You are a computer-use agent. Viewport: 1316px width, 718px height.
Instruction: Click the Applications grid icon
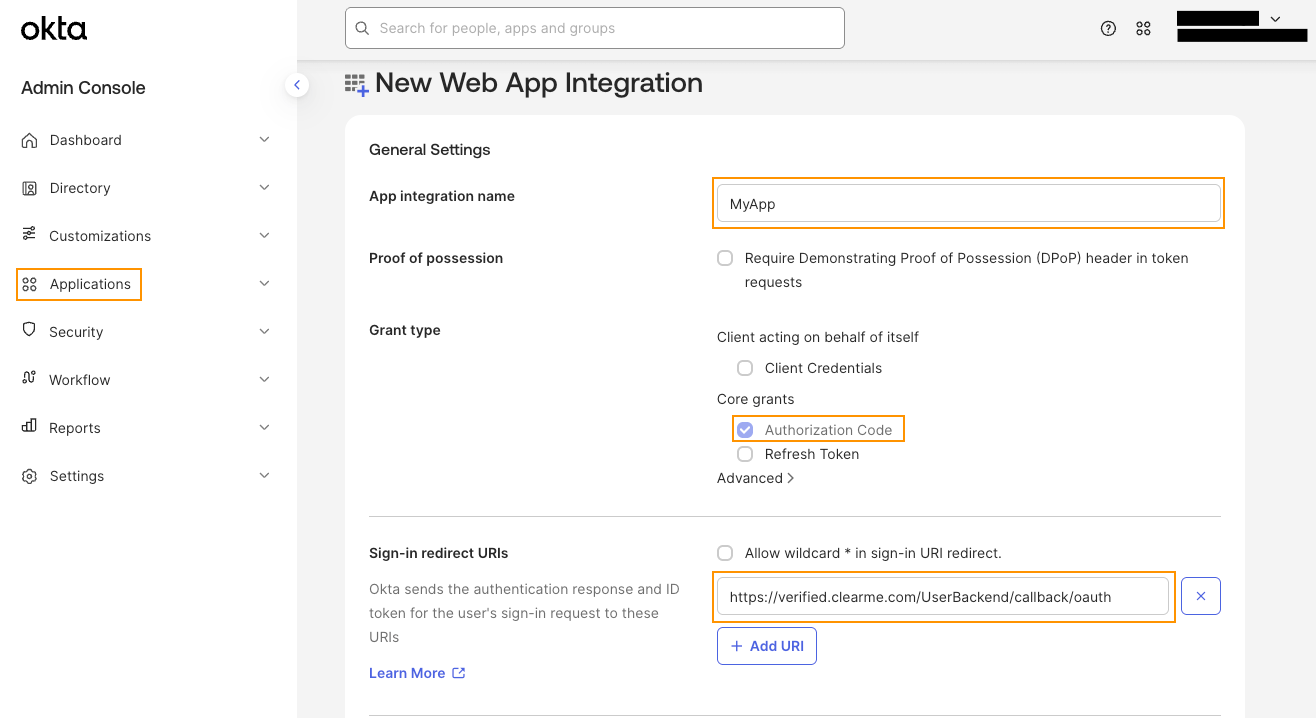[x=29, y=284]
